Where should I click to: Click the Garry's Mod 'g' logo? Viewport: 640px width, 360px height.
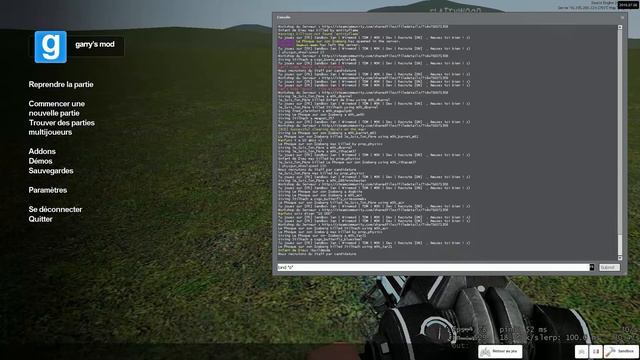(x=51, y=47)
